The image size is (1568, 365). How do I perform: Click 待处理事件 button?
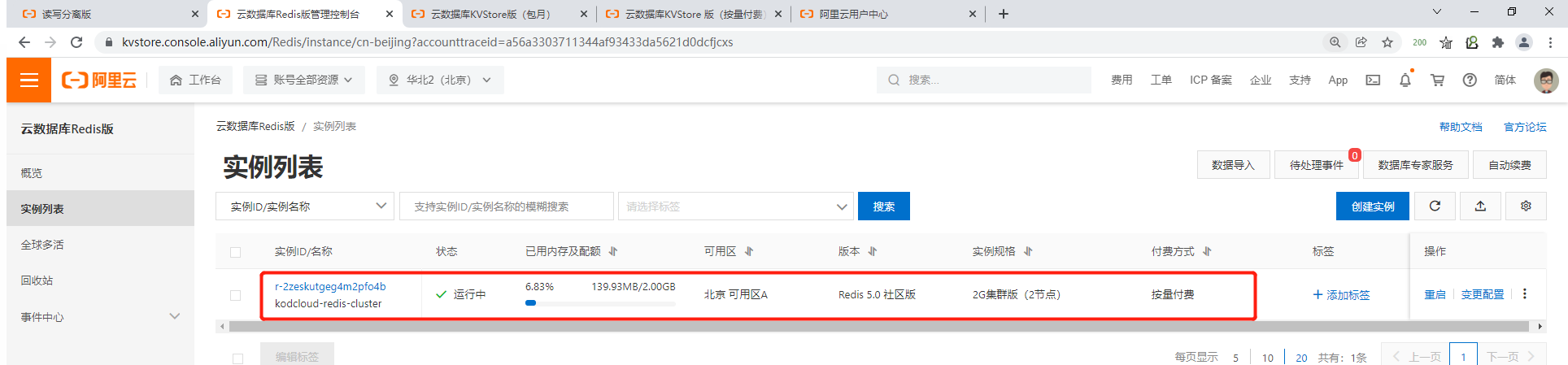tap(1316, 165)
